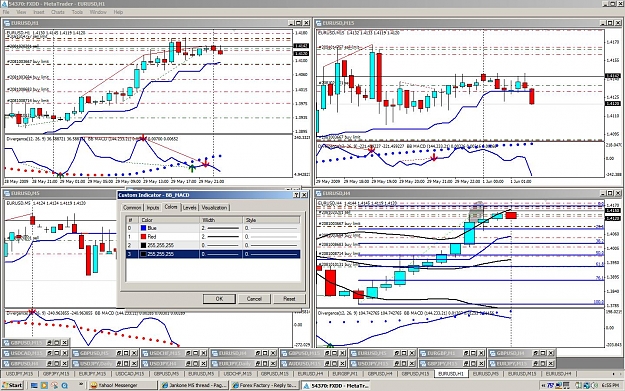Screen dimensions: 625x391
Task: Restore the minimized USDJPY,H4 chart window
Action: [x=189, y=363]
